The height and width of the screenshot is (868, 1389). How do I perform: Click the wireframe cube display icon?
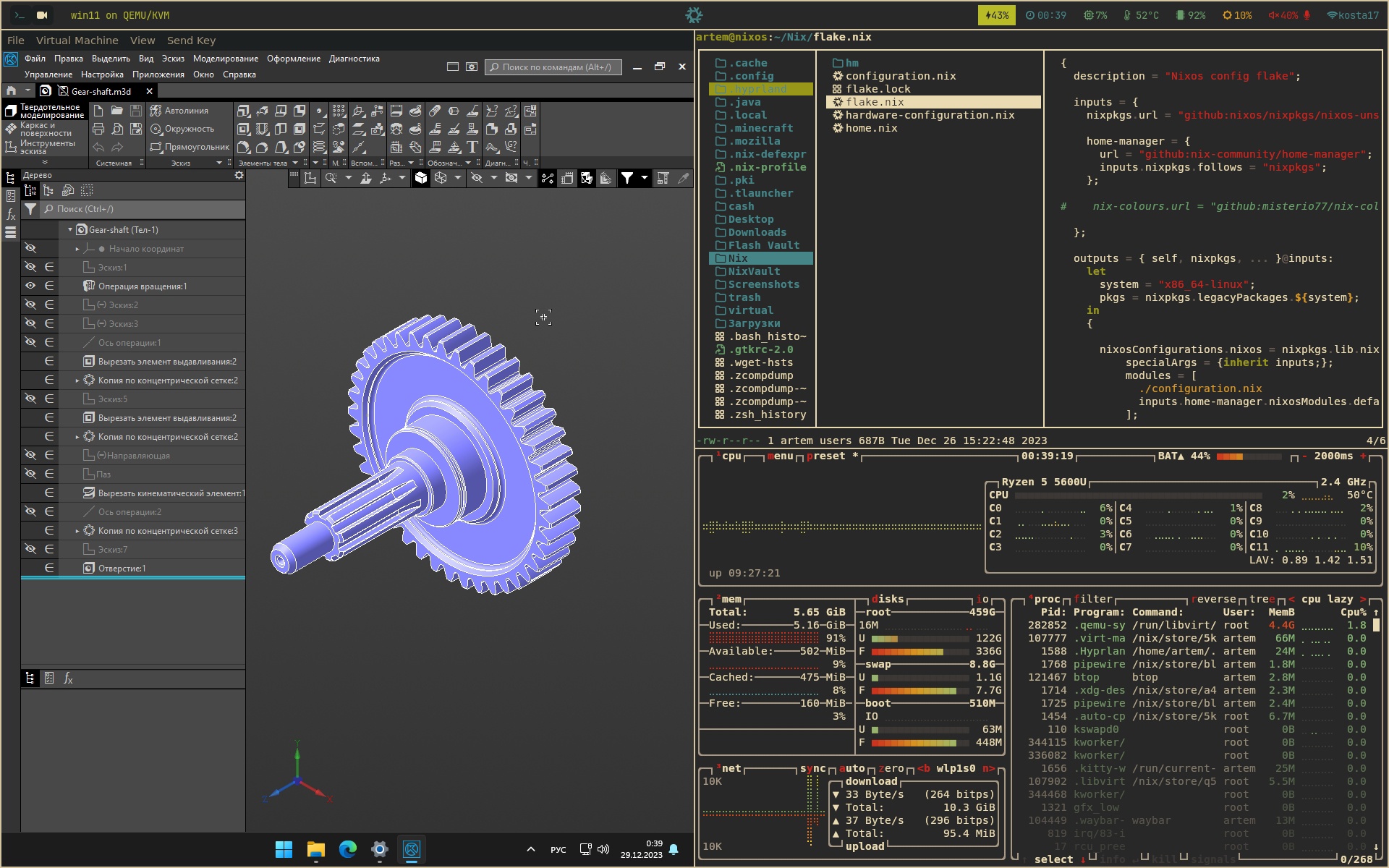(441, 178)
